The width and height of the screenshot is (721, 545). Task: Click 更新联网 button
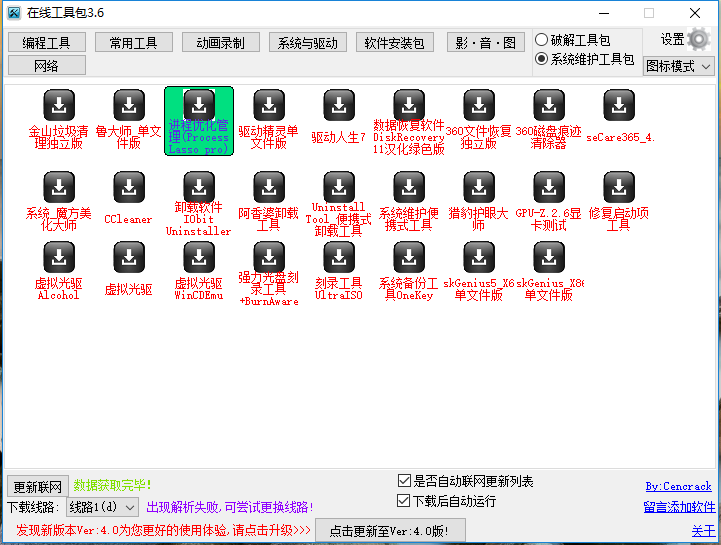pyautogui.click(x=38, y=486)
